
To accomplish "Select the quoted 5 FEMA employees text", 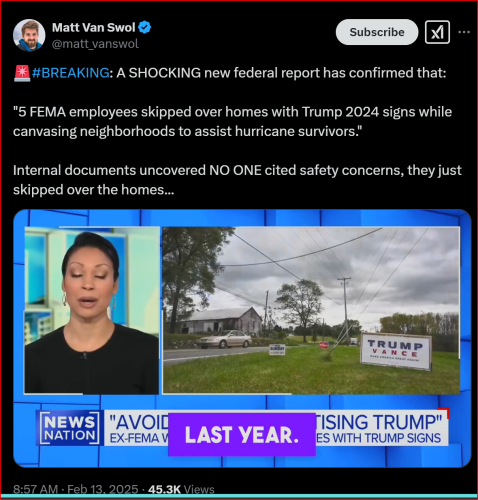I will coord(232,122).
